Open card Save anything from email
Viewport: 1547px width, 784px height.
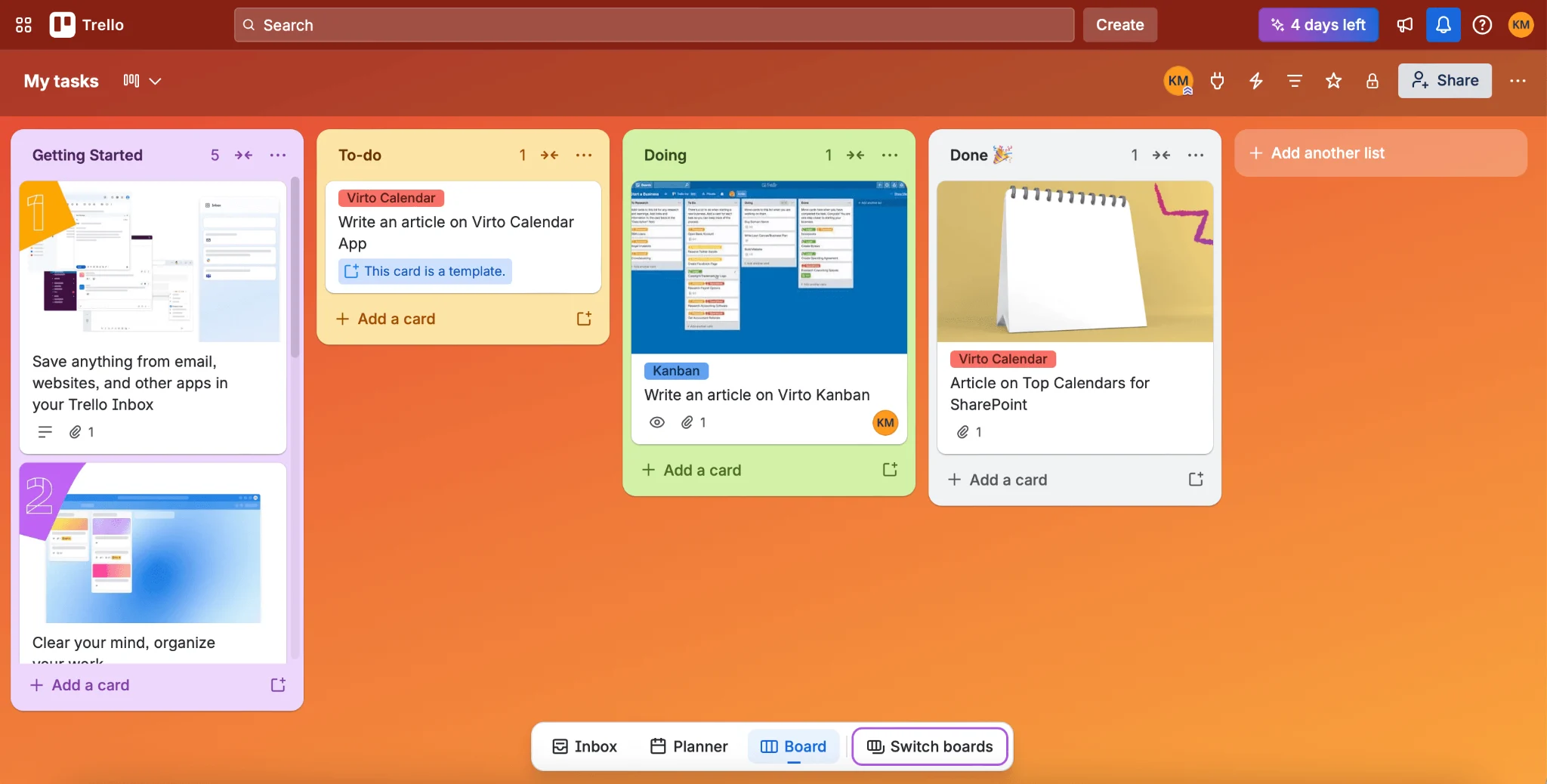pyautogui.click(x=130, y=383)
